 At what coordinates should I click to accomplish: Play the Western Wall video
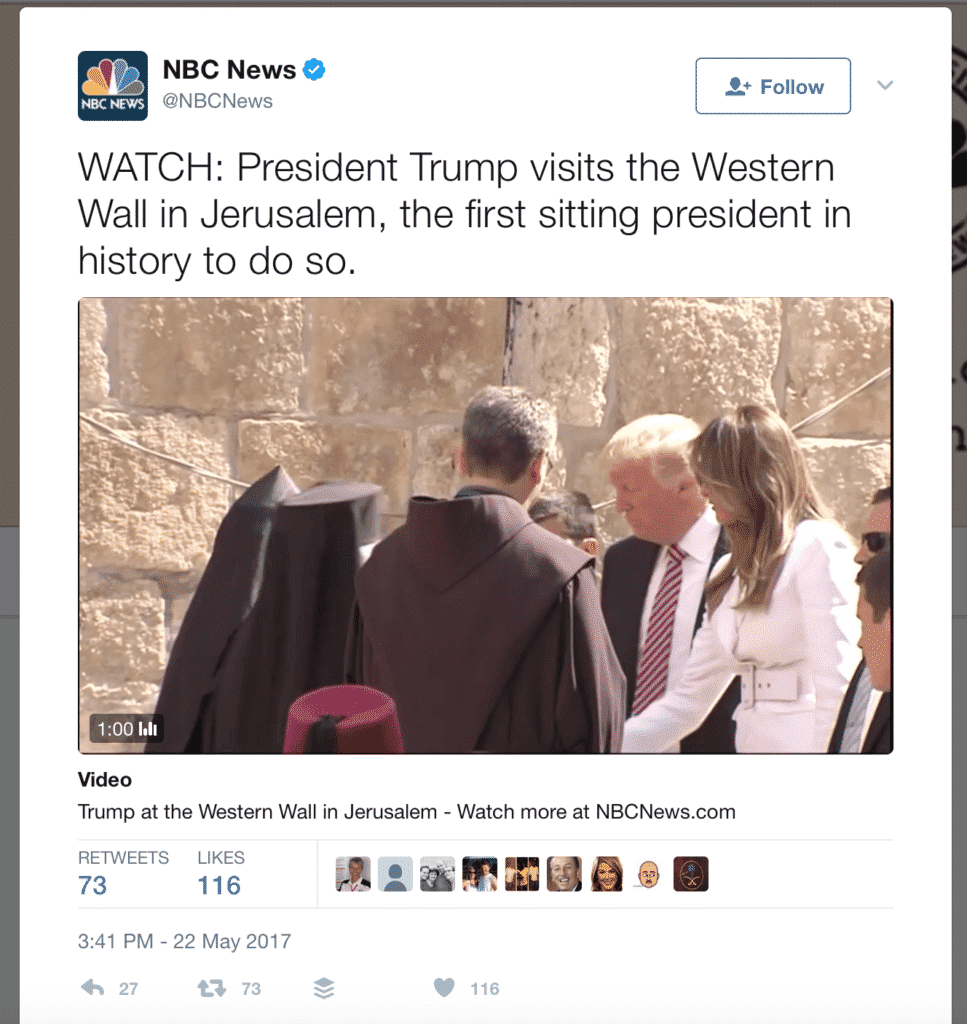(485, 525)
